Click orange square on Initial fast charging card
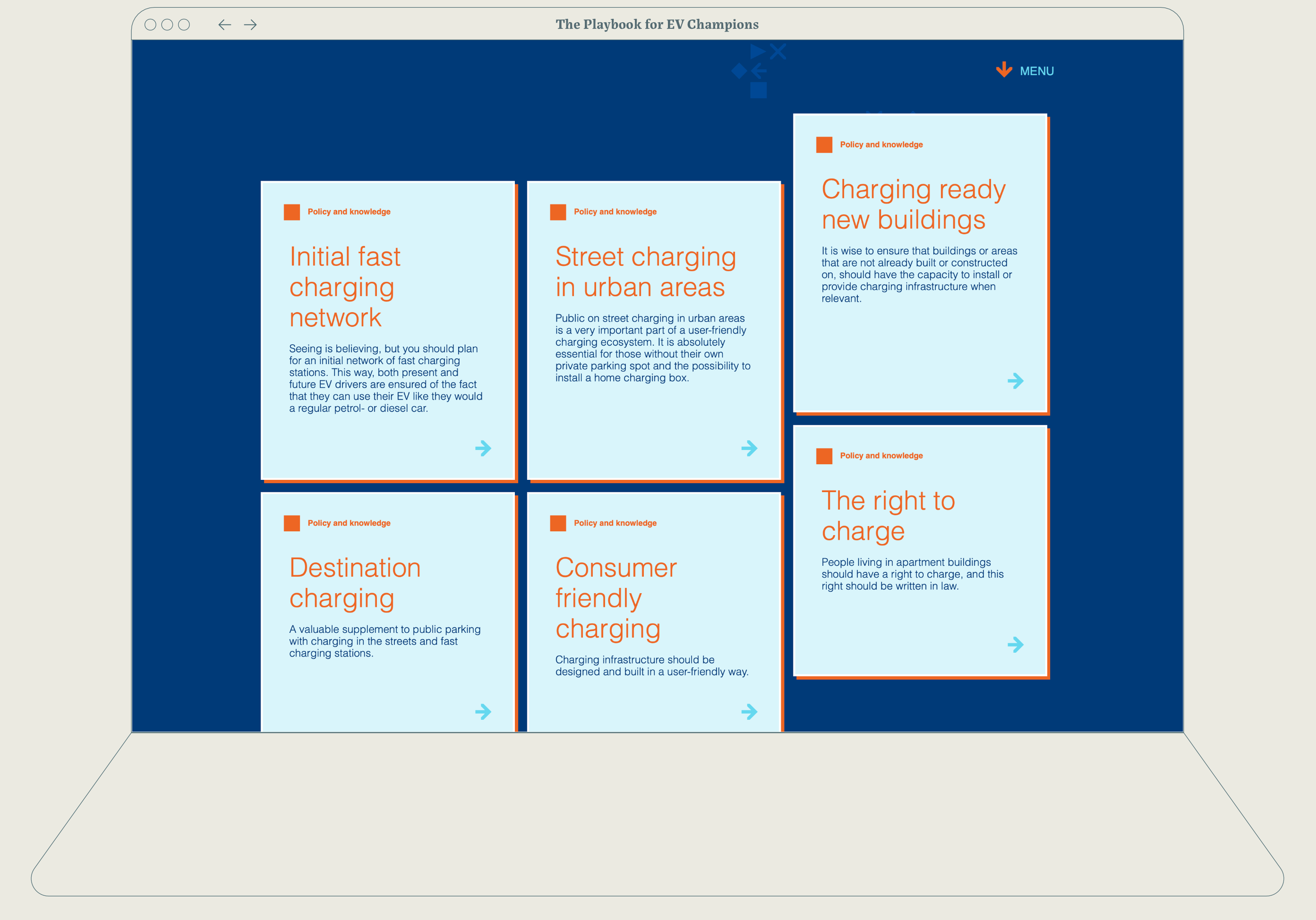 292,212
